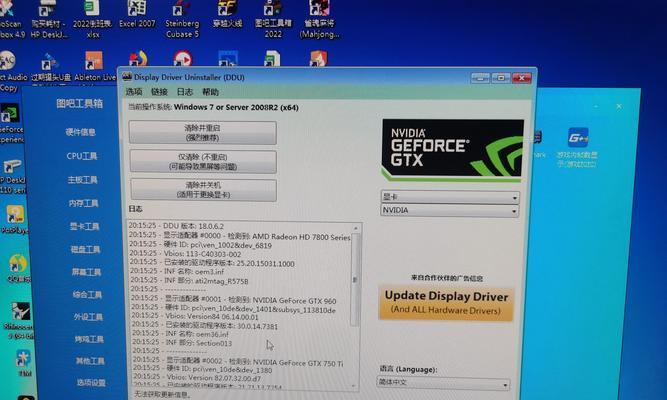Click log line 'Vbios: 113-C40303-002'
This screenshot has width=667, height=400.
point(185,254)
